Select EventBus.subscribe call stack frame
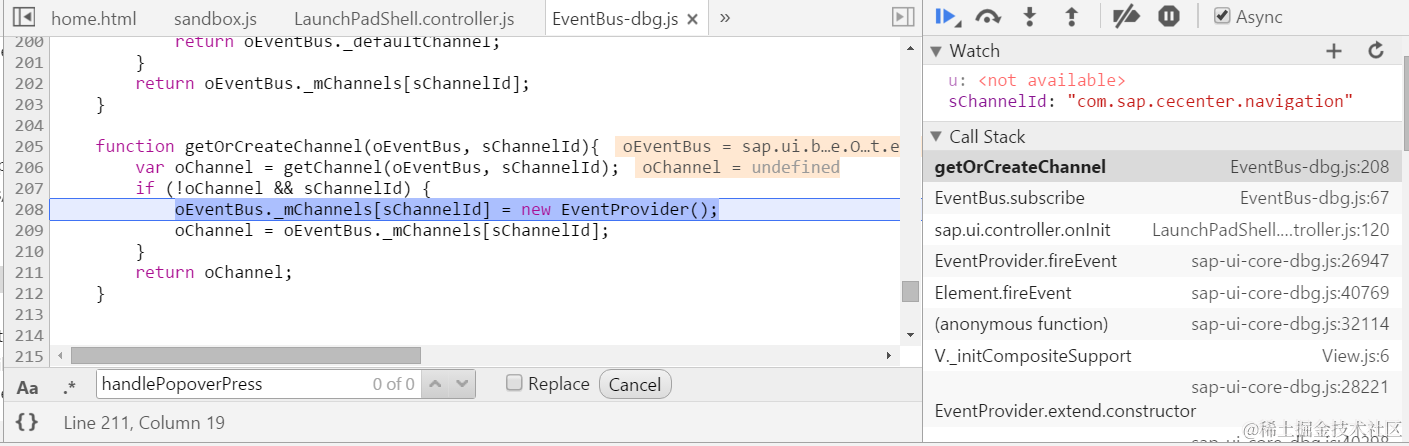The height and width of the screenshot is (446, 1409). pos(1162,198)
